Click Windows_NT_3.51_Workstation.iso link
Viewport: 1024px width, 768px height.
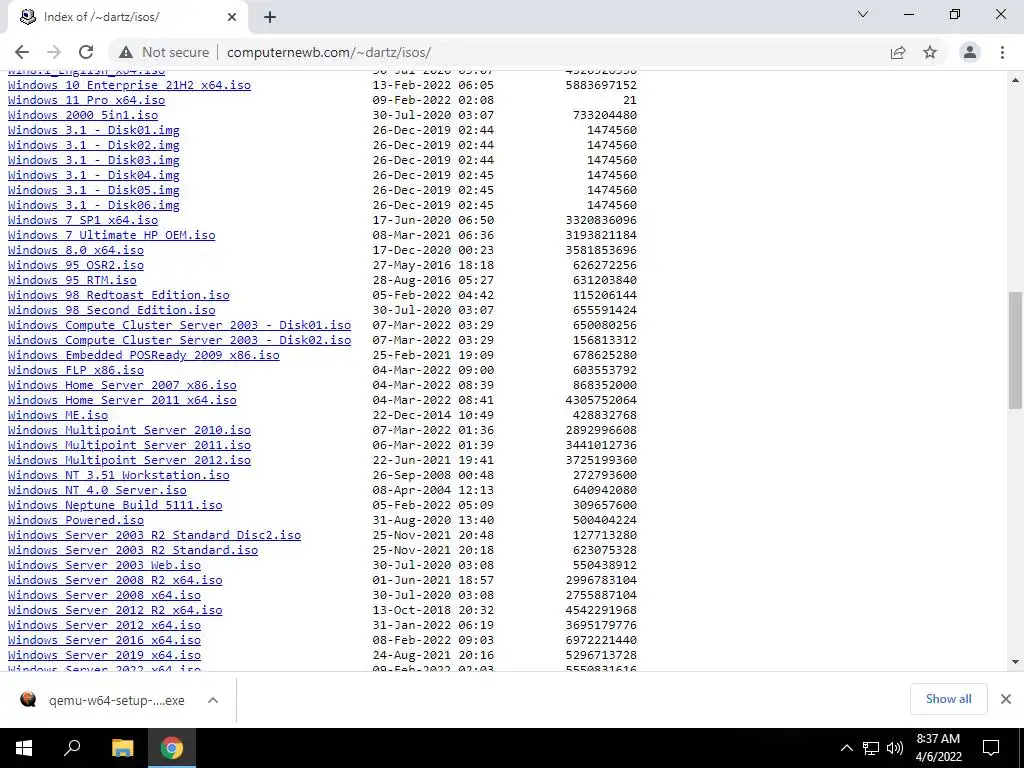tap(119, 475)
